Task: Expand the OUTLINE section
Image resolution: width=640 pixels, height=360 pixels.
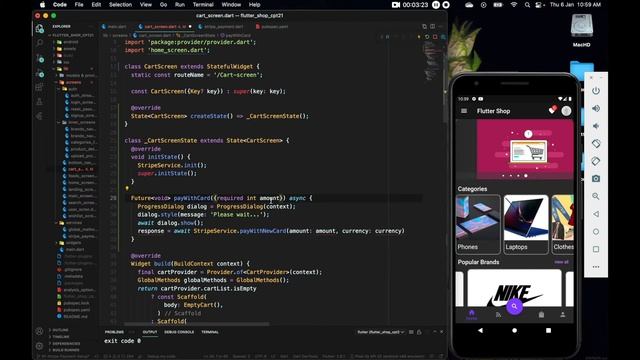Action: 60,330
